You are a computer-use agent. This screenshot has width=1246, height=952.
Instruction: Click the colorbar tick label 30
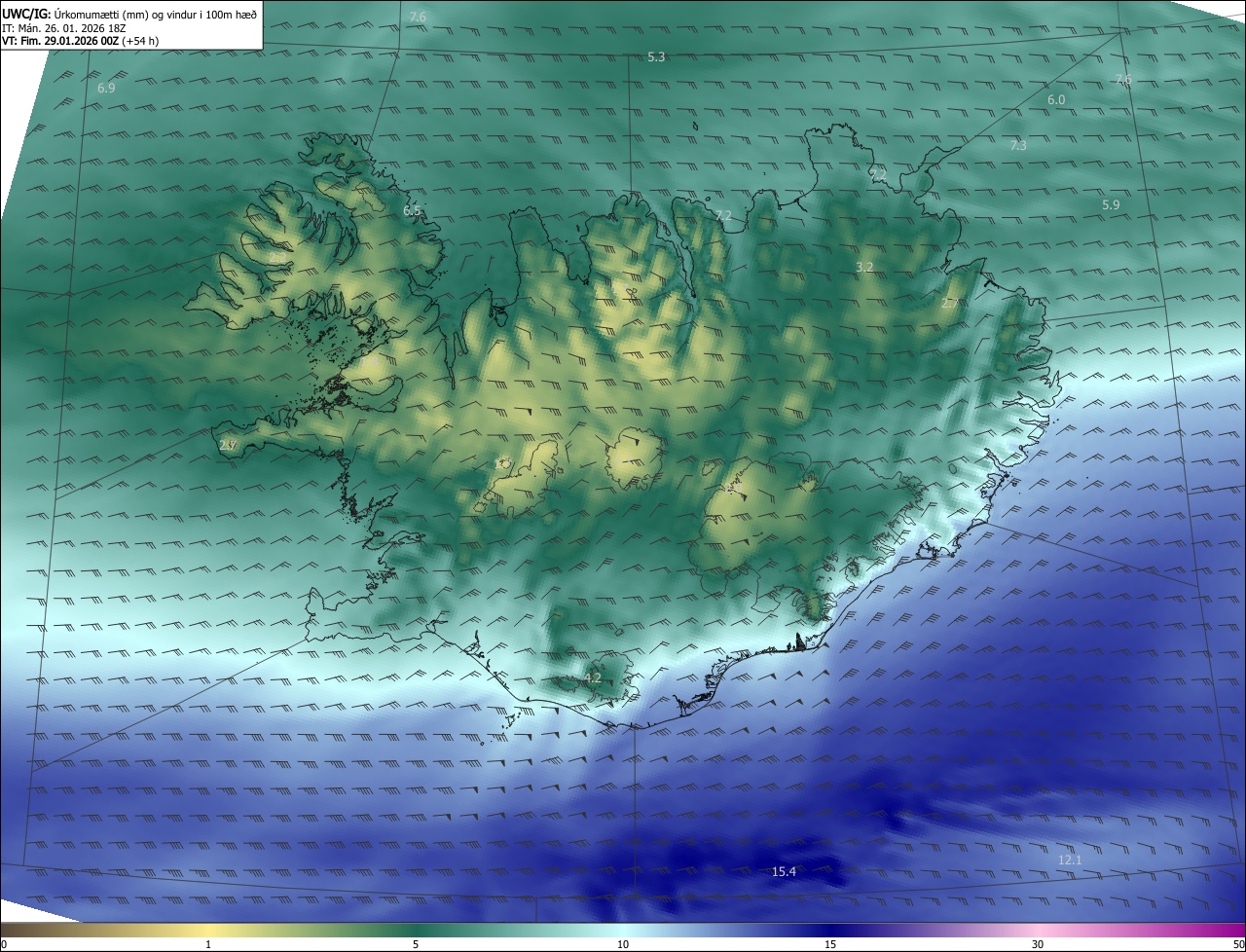[1038, 944]
